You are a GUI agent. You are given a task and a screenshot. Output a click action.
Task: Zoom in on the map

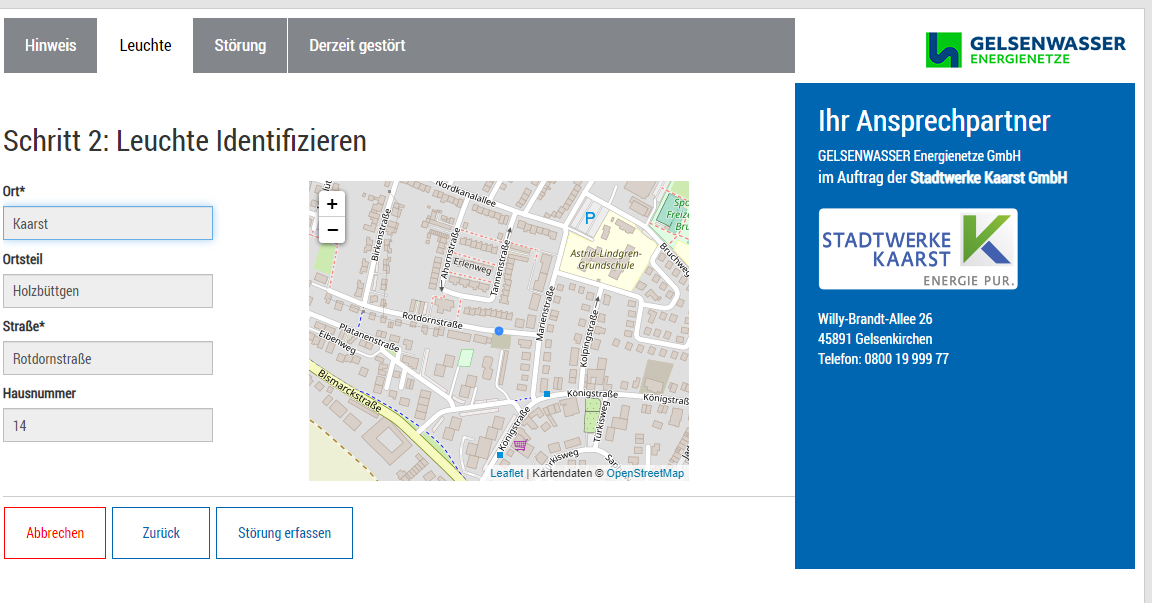point(332,204)
